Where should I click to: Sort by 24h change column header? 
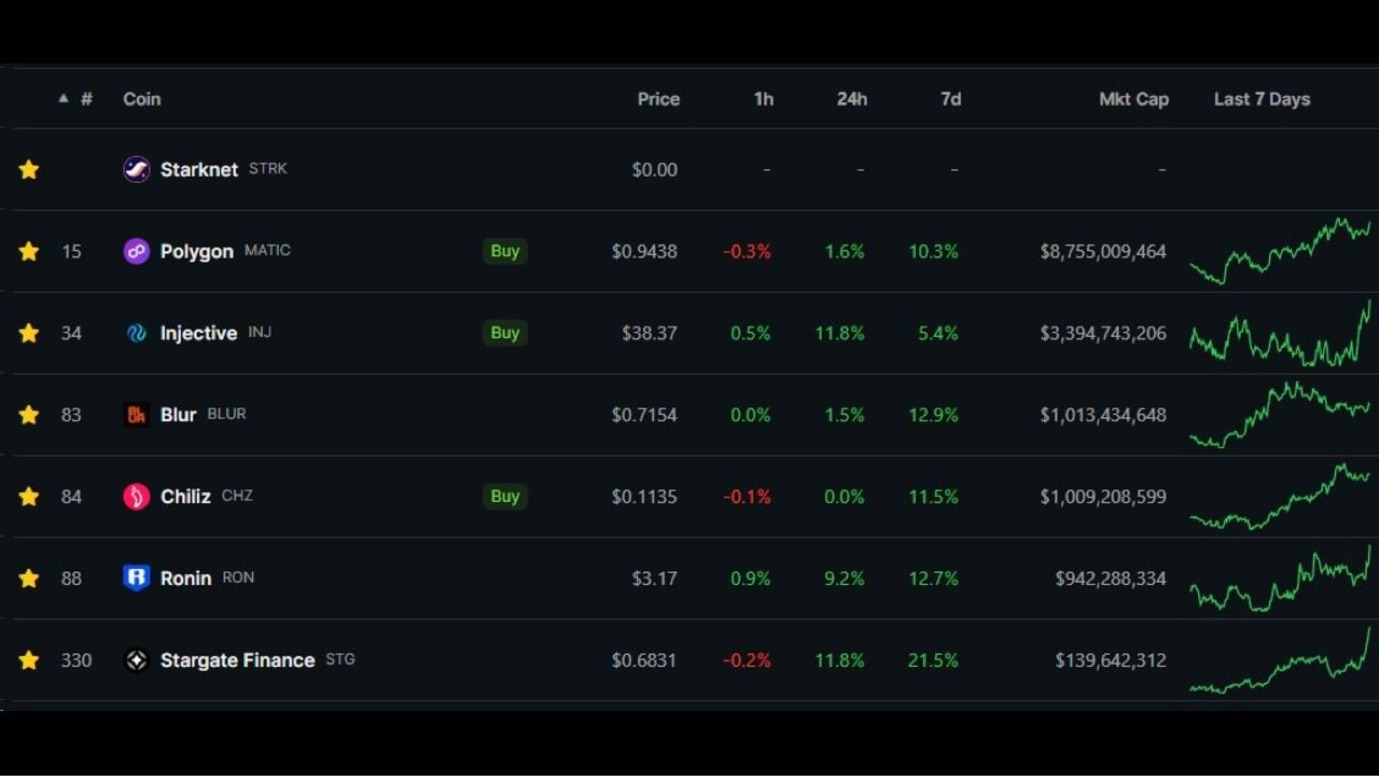[x=851, y=99]
